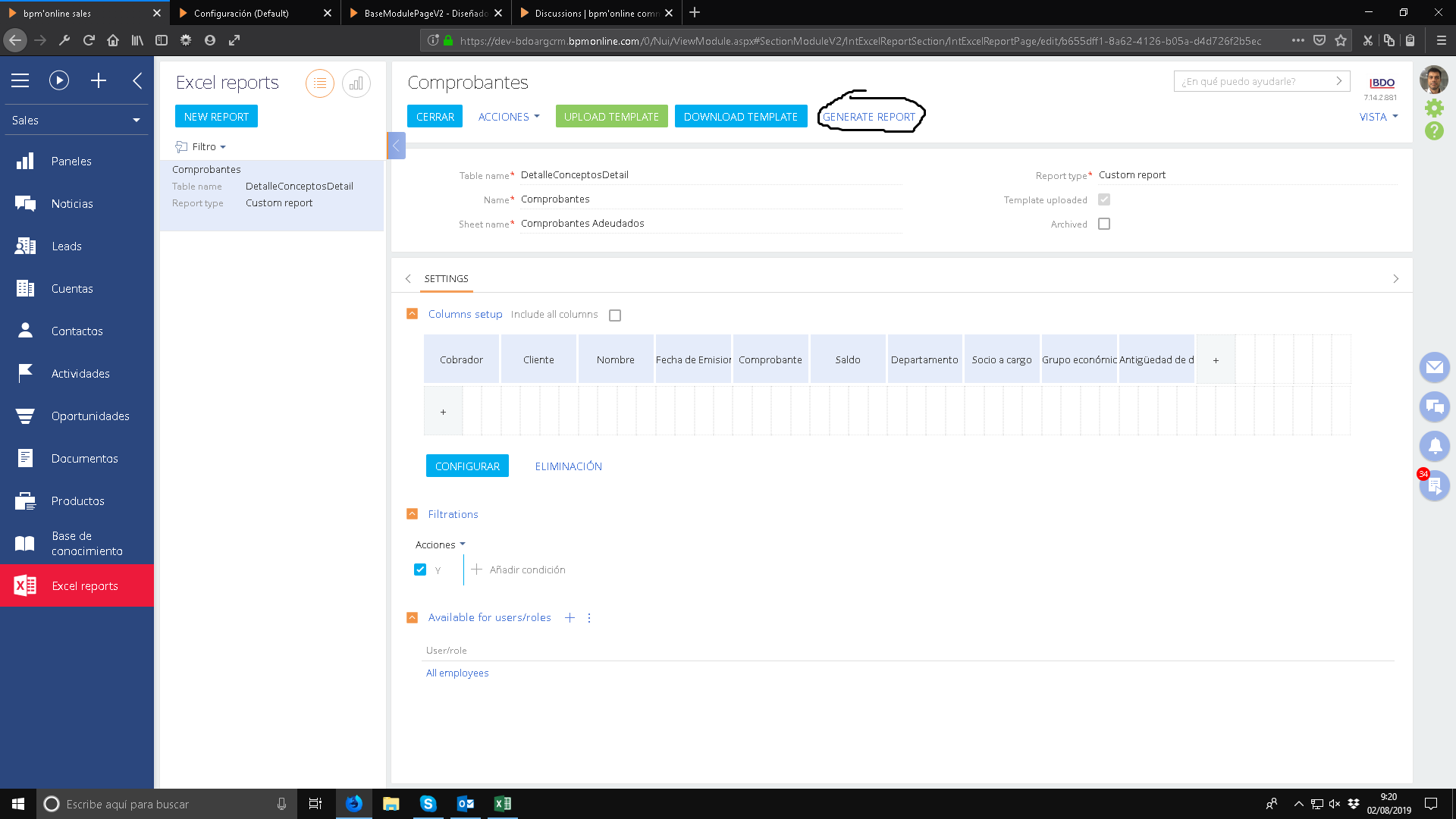
Task: Collapse Columns setup section
Action: pyautogui.click(x=412, y=313)
